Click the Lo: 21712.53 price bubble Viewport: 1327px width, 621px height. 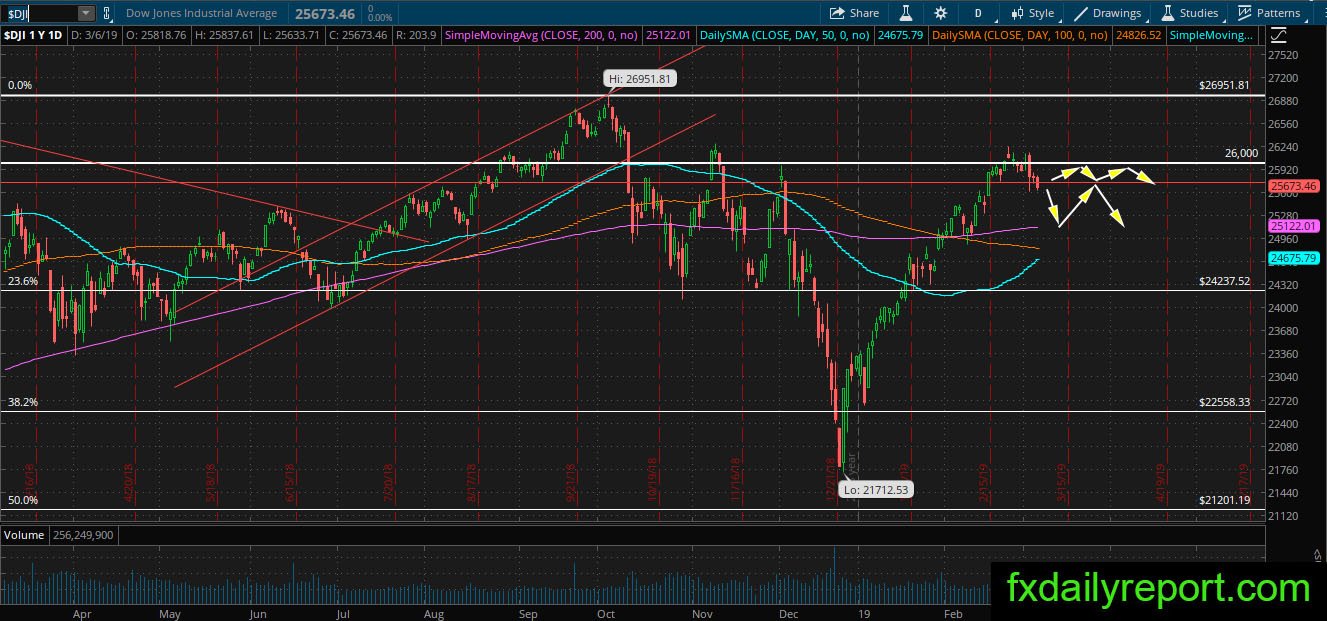coord(875,489)
